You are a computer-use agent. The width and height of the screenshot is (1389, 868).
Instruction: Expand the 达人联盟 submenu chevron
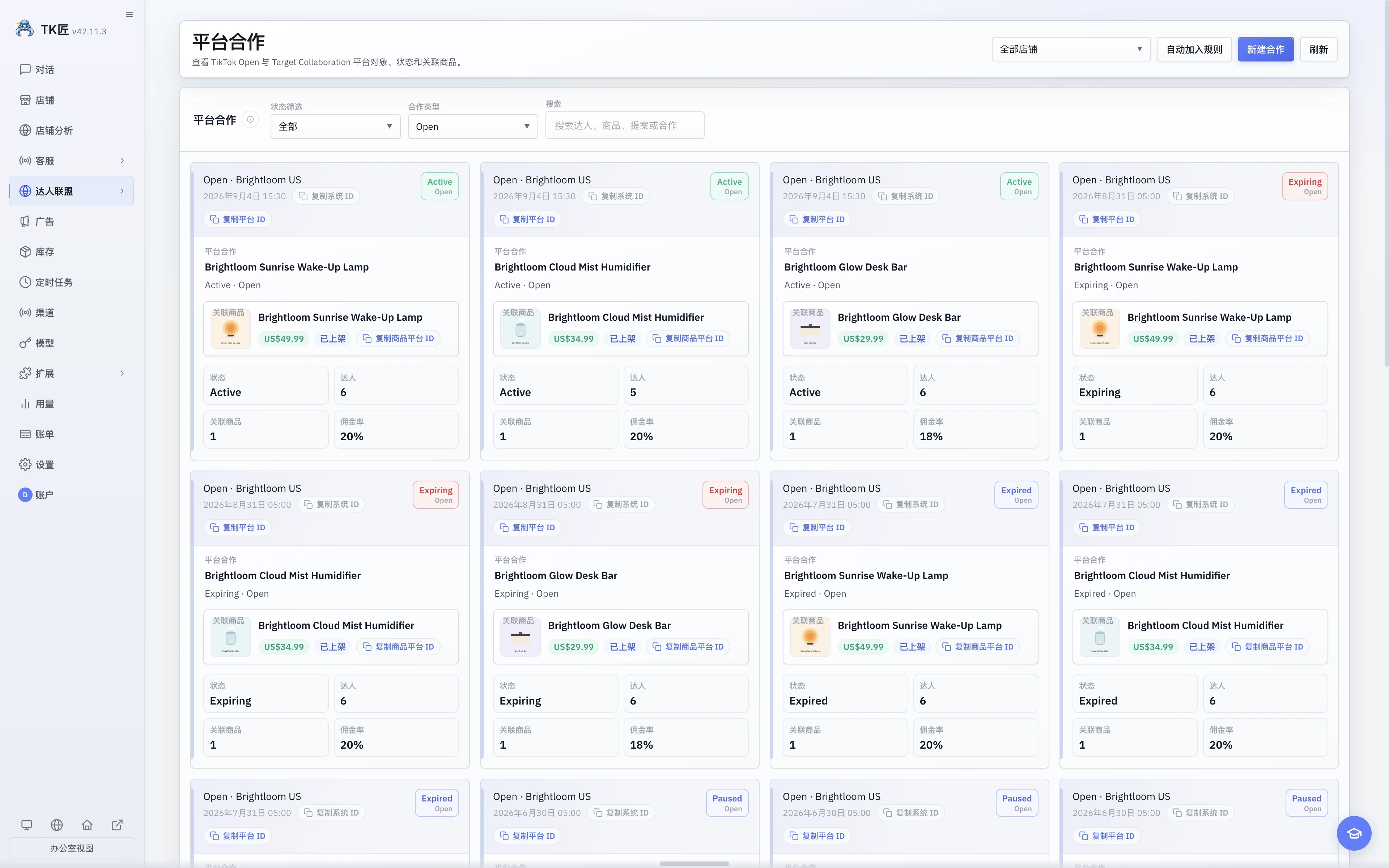(122, 191)
